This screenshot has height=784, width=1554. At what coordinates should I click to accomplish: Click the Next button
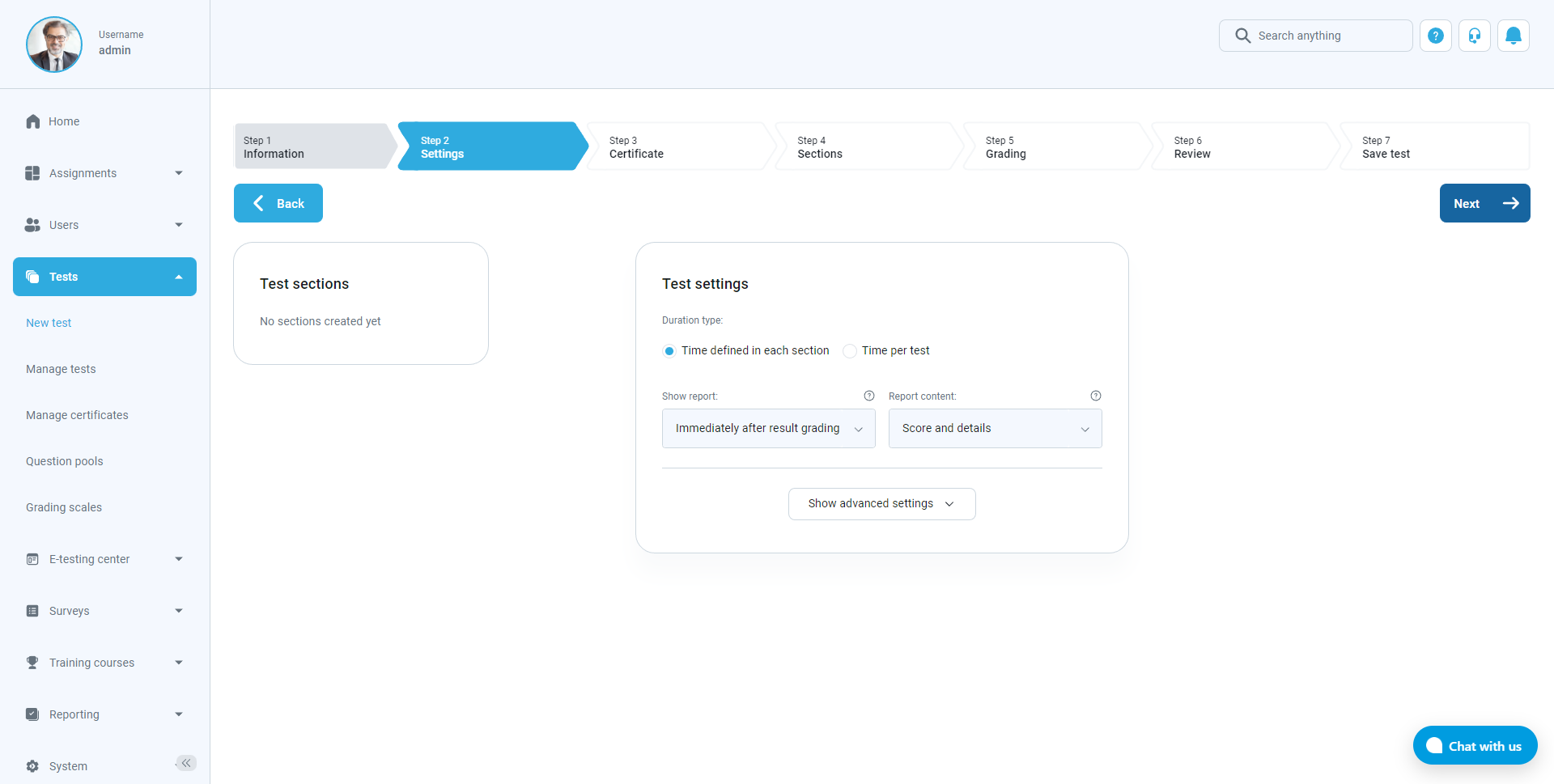(x=1484, y=203)
